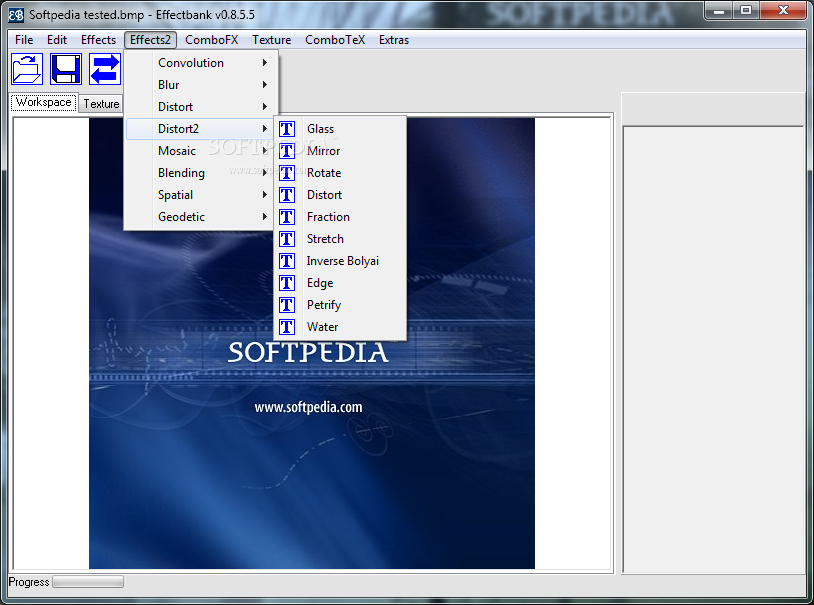Click the Progress bar at bottom
This screenshot has height=605, width=814.
(x=88, y=582)
